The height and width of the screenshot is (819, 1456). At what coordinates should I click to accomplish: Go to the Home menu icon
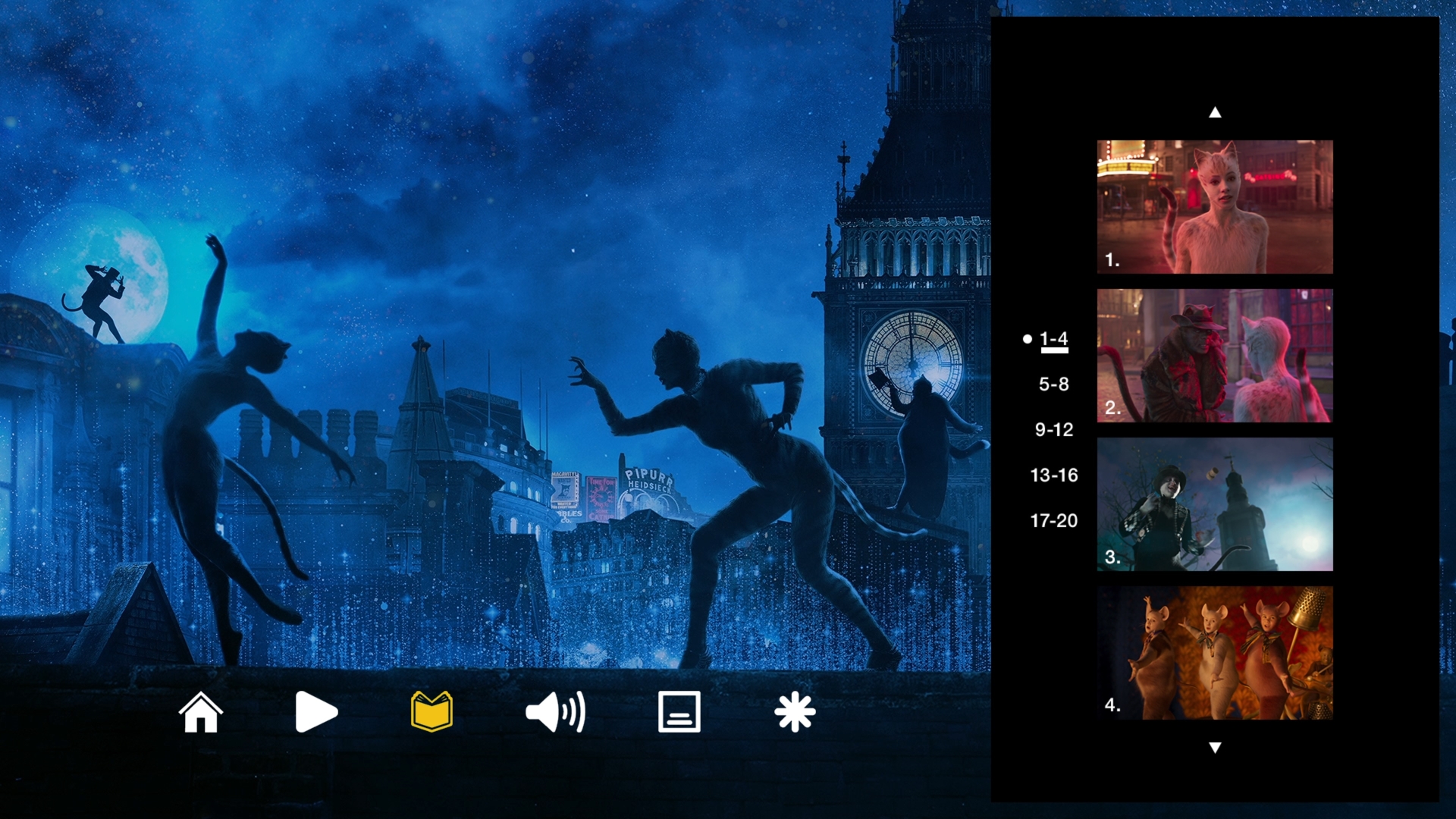tap(201, 712)
